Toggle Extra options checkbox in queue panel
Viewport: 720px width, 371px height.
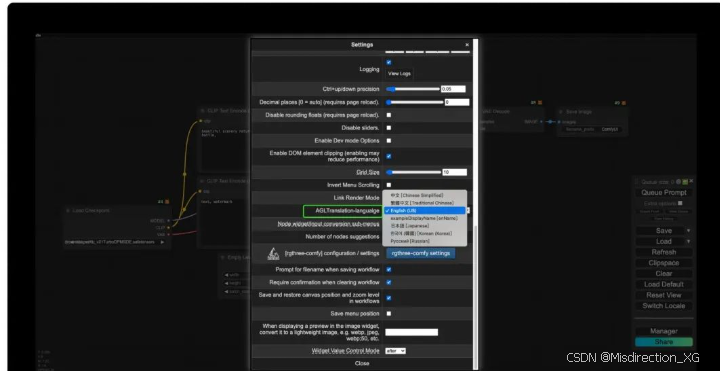(680, 203)
